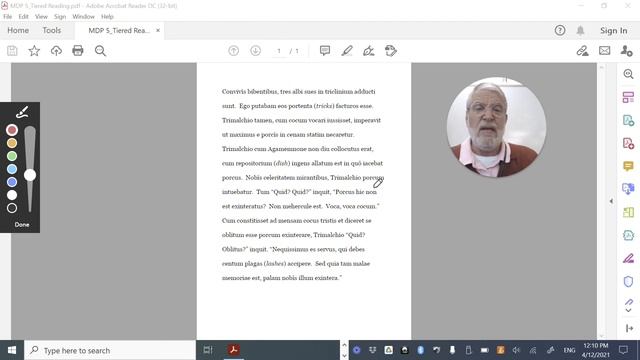Bookmark file with star icon
The width and height of the screenshot is (640, 360).
pyautogui.click(x=34, y=51)
